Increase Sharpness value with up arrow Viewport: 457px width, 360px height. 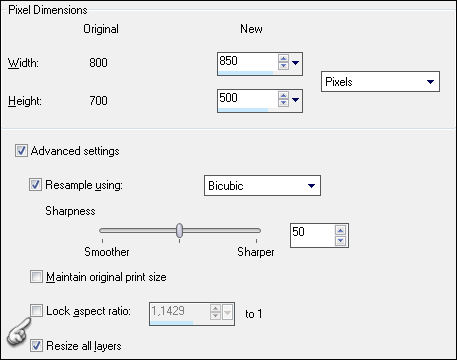340,230
